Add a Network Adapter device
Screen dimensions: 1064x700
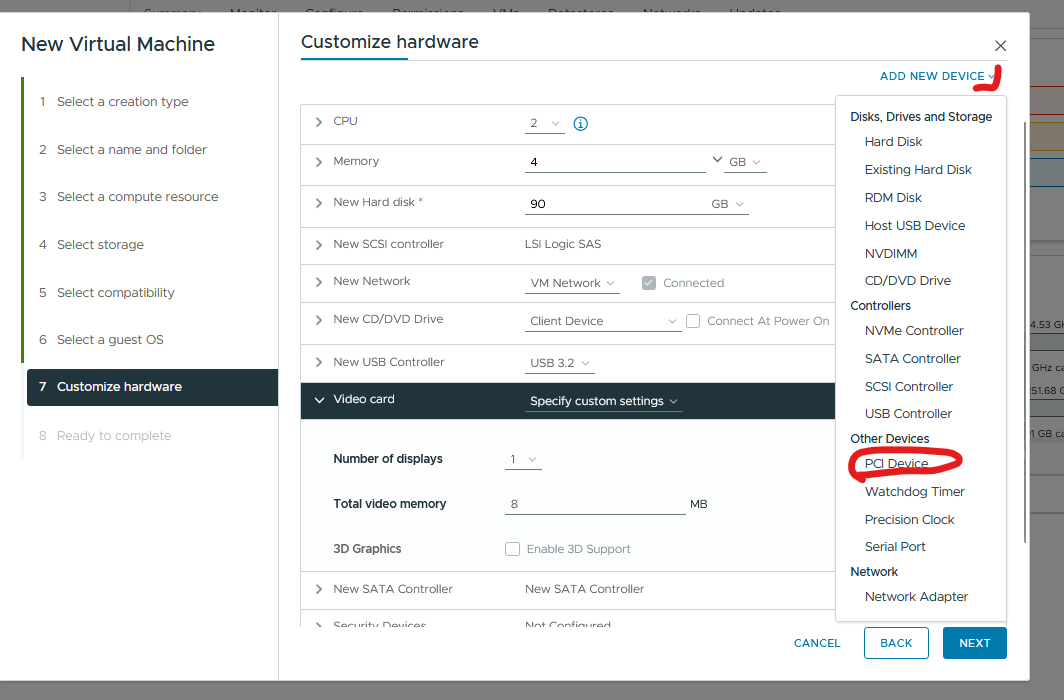coord(916,597)
